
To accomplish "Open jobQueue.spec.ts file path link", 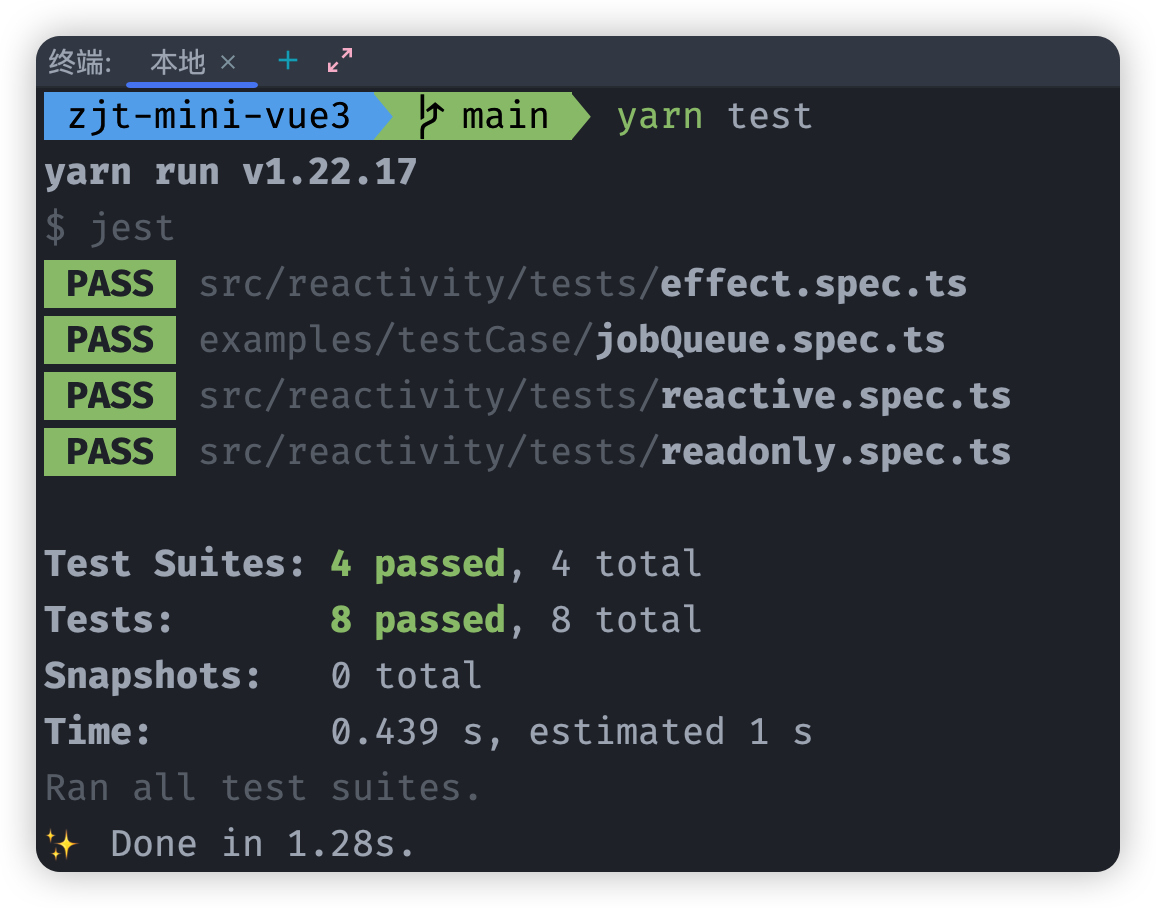I will [x=572, y=340].
